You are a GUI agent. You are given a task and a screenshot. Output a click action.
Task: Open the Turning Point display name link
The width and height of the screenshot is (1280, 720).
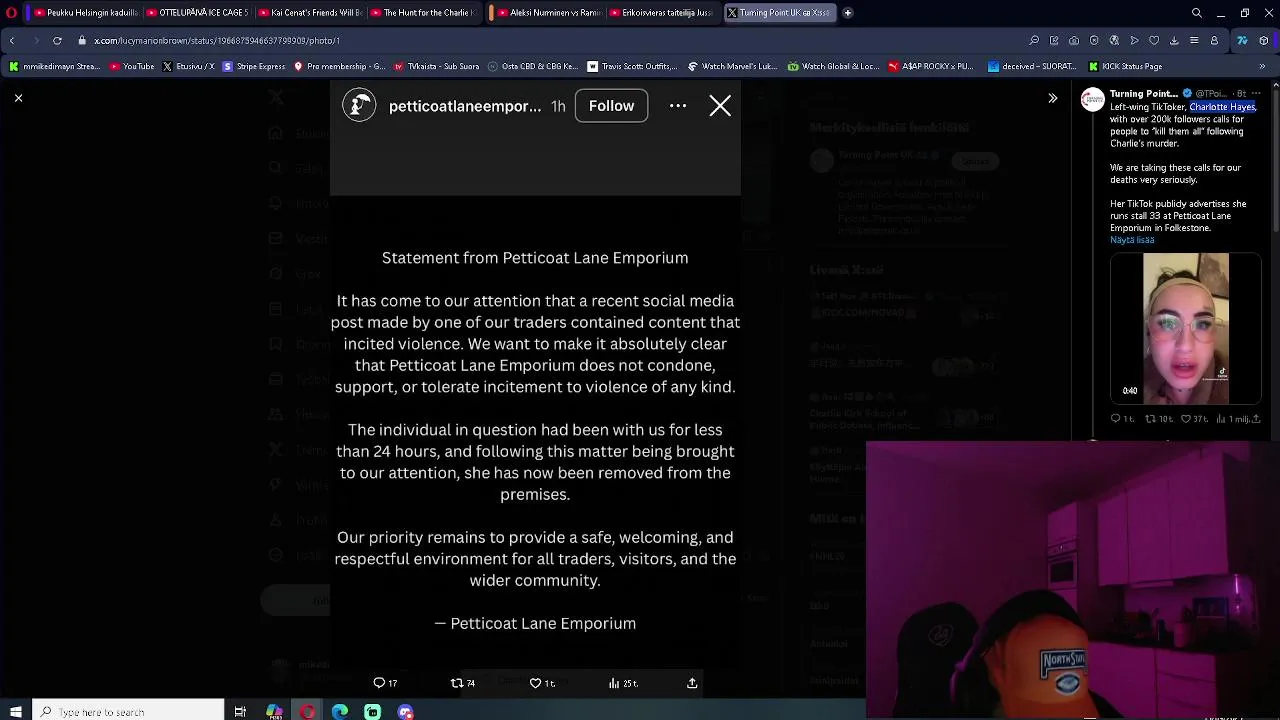pyautogui.click(x=1145, y=94)
